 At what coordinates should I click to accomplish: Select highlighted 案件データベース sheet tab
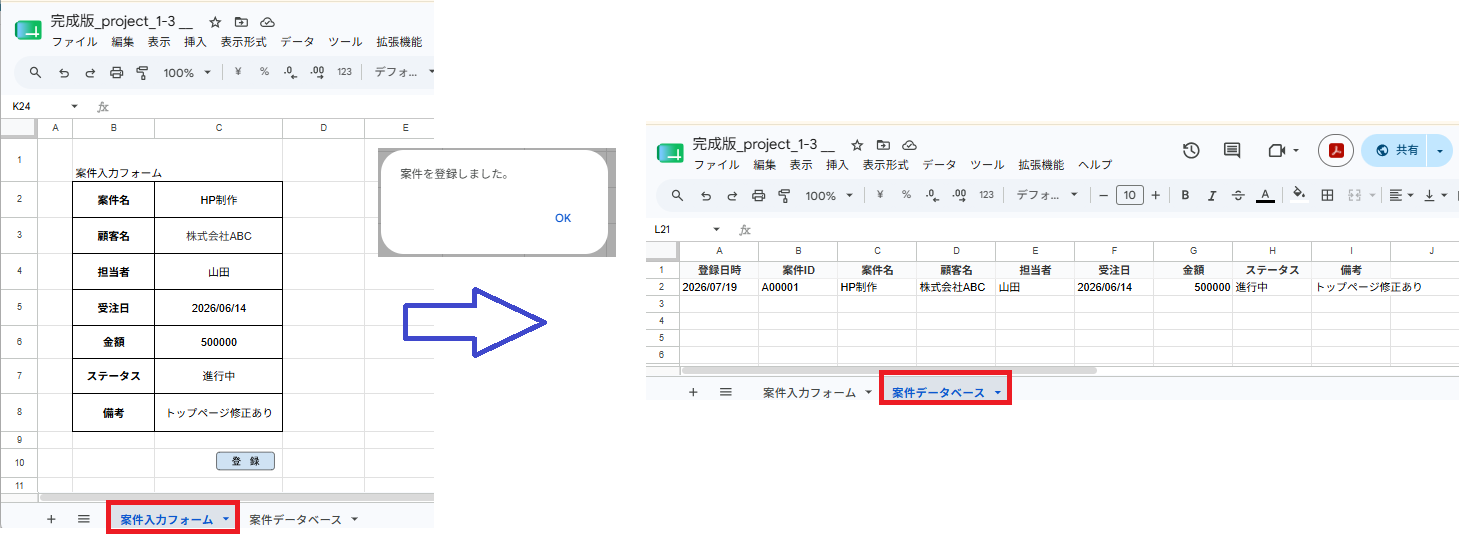tap(946, 392)
